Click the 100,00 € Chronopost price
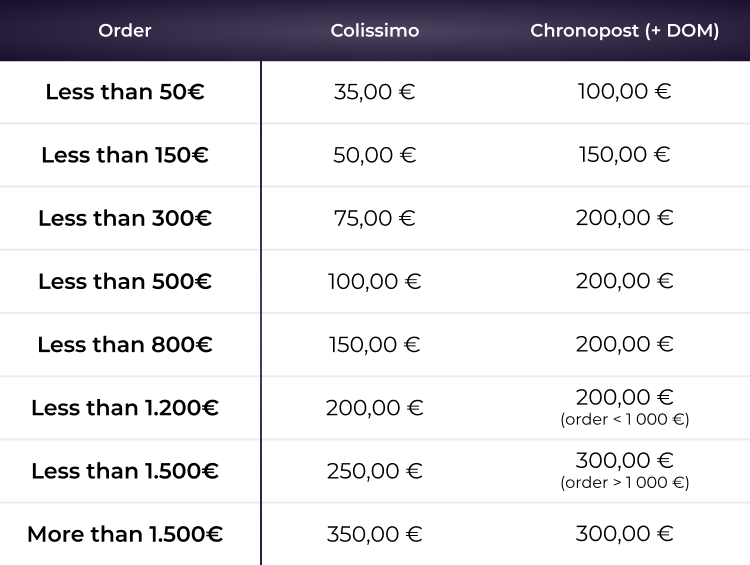Screen dimensions: 750x565 pos(624,92)
